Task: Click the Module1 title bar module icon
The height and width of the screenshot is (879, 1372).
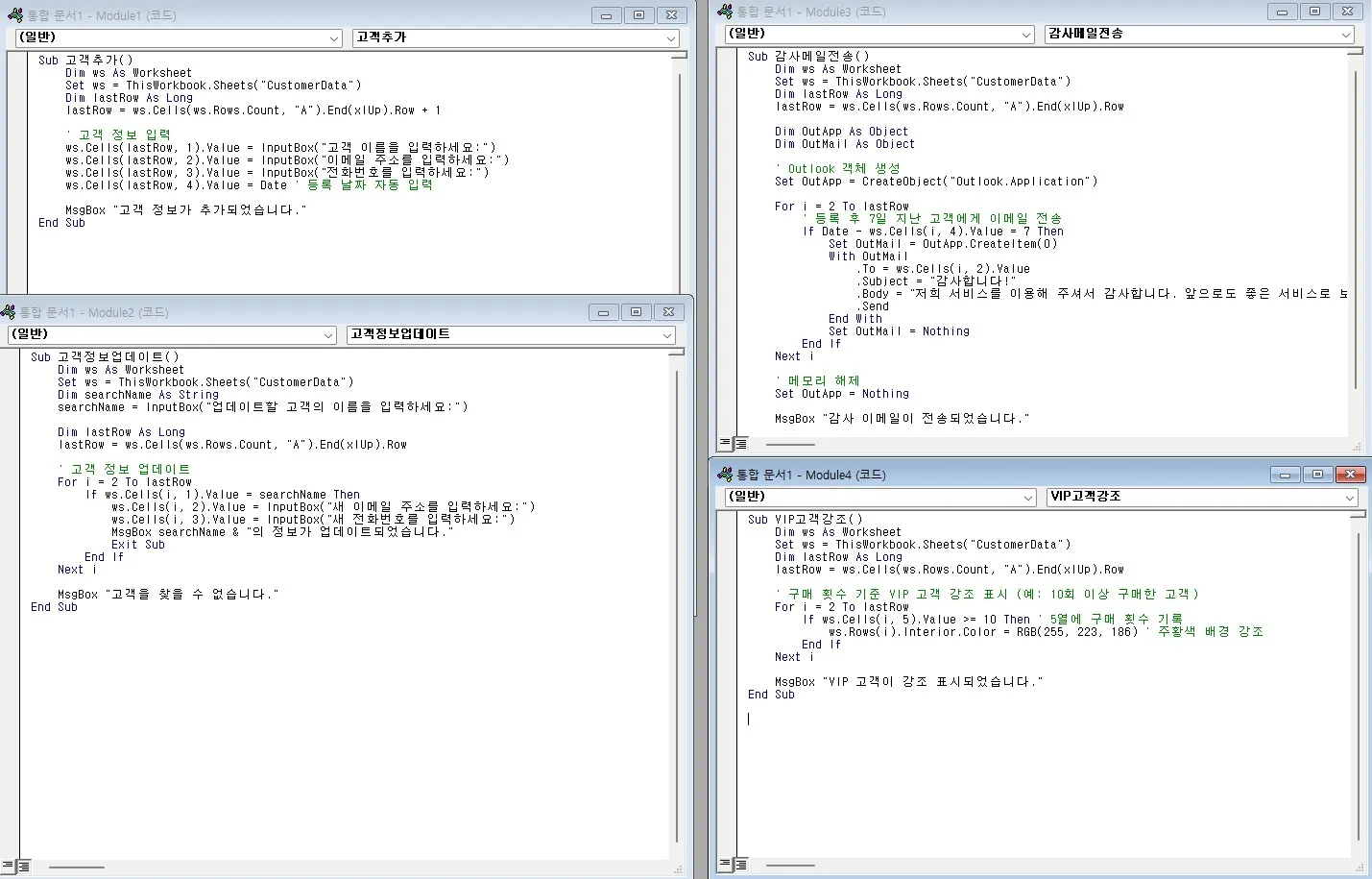Action: (13, 15)
